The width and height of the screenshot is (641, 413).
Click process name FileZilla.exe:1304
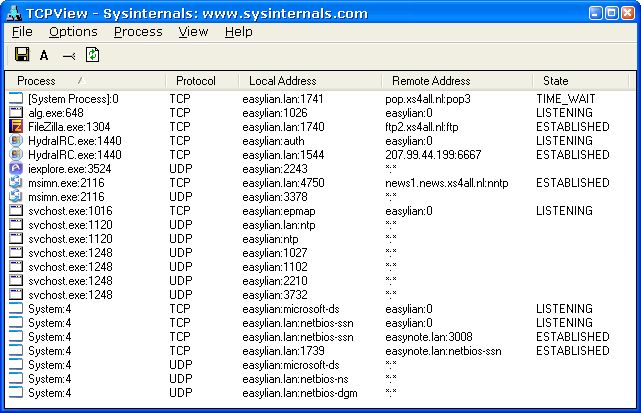69,127
